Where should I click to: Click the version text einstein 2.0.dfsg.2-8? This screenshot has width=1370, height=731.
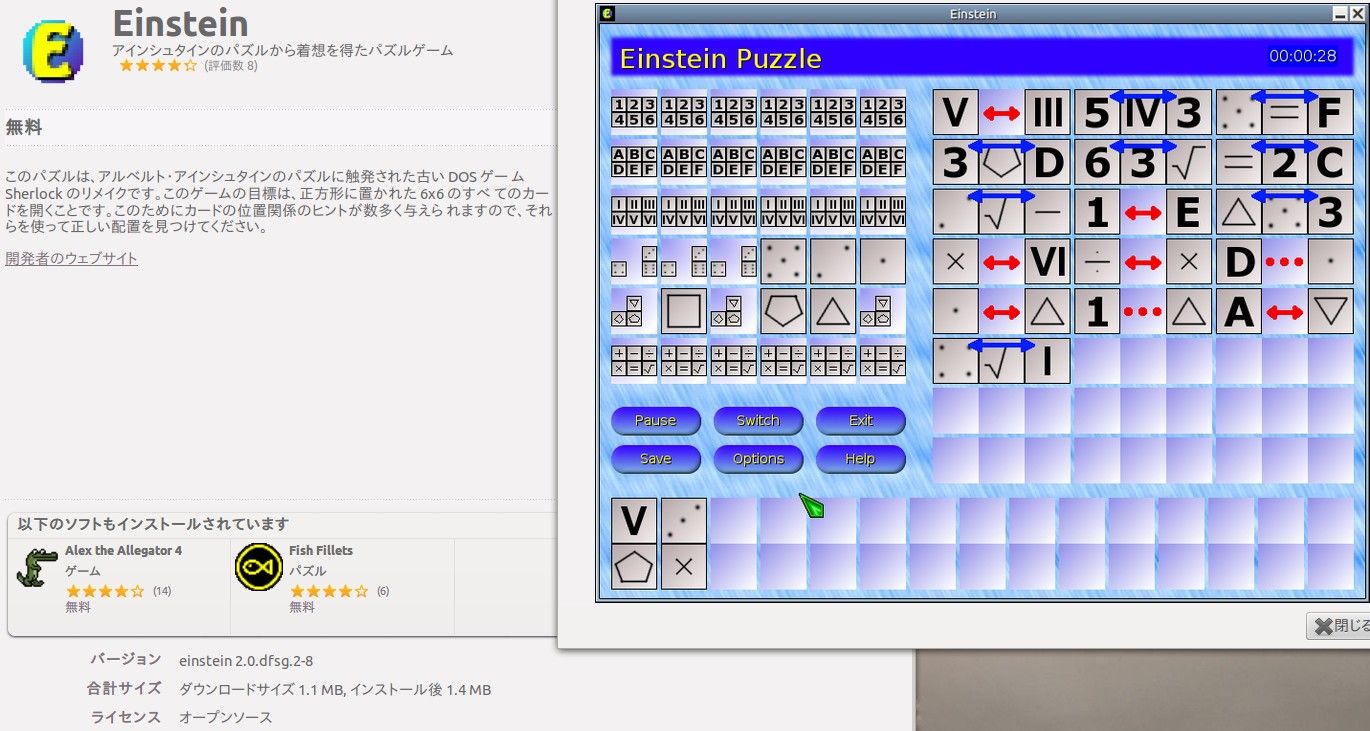click(246, 660)
